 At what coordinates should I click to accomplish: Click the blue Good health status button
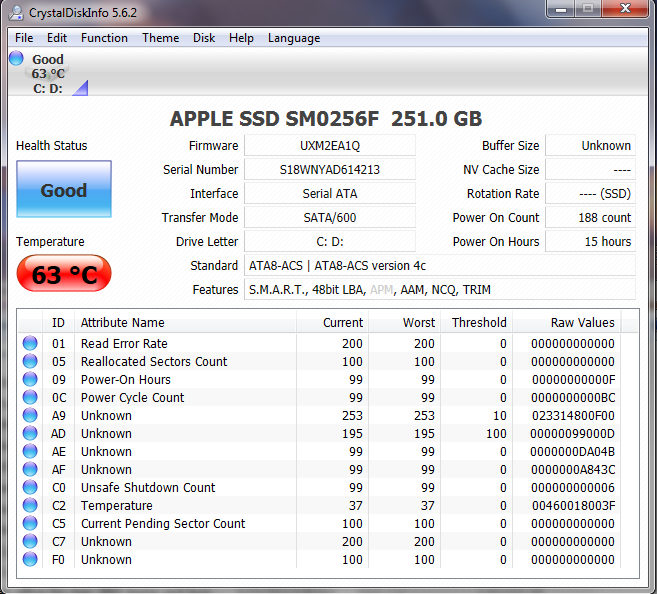pyautogui.click(x=63, y=190)
